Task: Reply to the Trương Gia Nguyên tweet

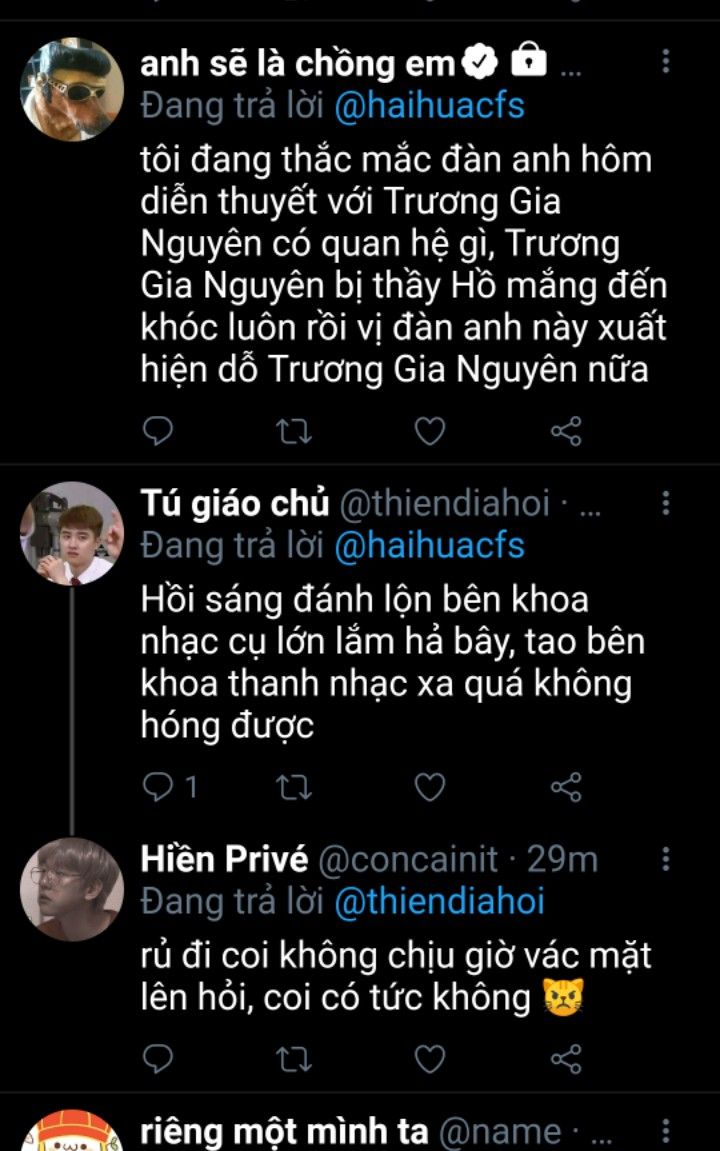Action: (158, 431)
